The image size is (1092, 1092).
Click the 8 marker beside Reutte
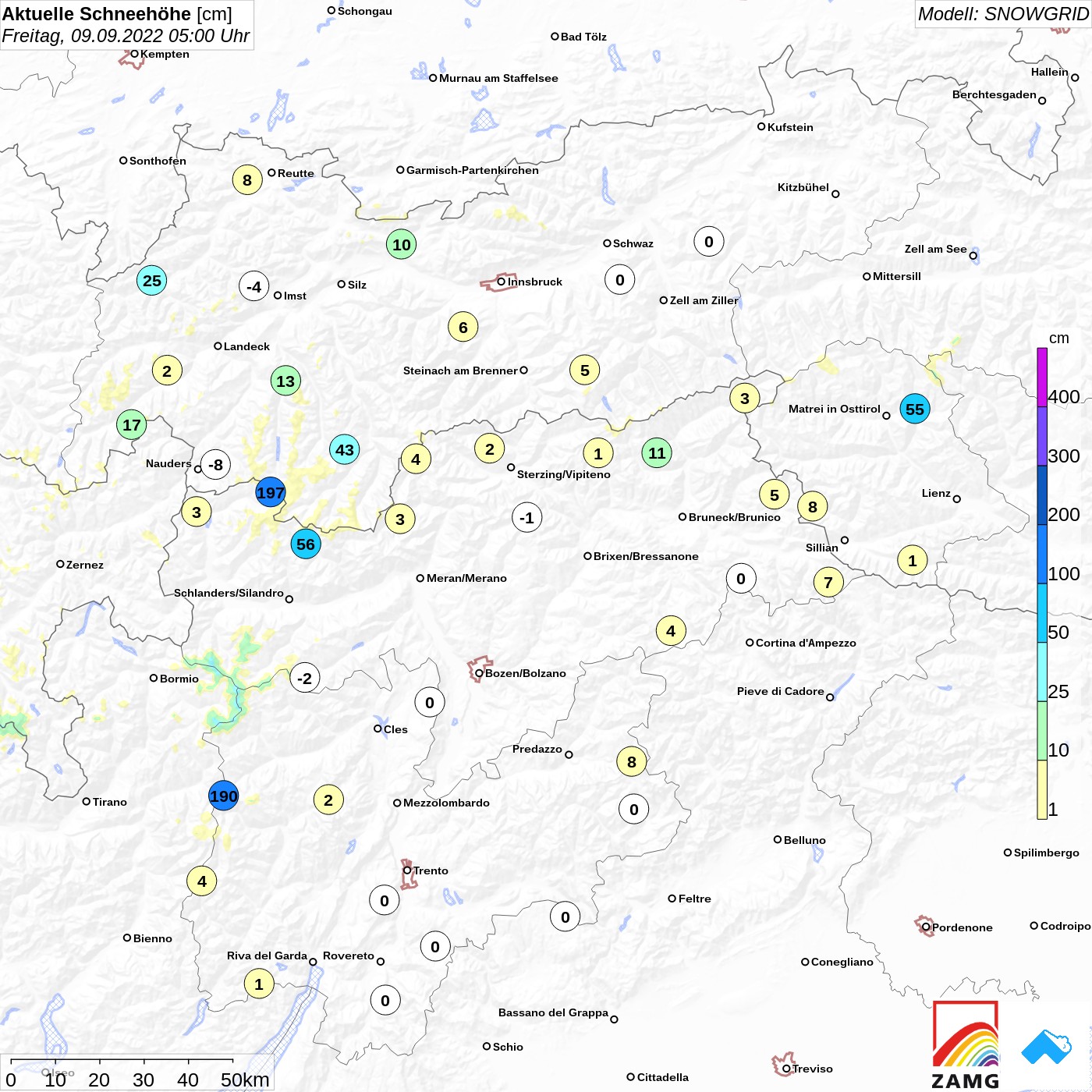coord(247,179)
